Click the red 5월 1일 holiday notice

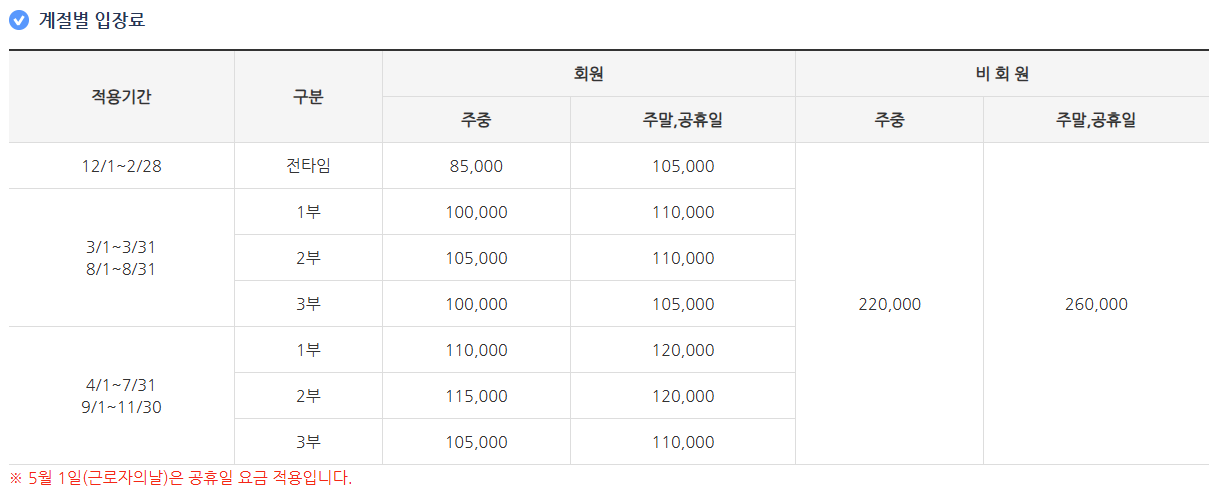click(181, 478)
